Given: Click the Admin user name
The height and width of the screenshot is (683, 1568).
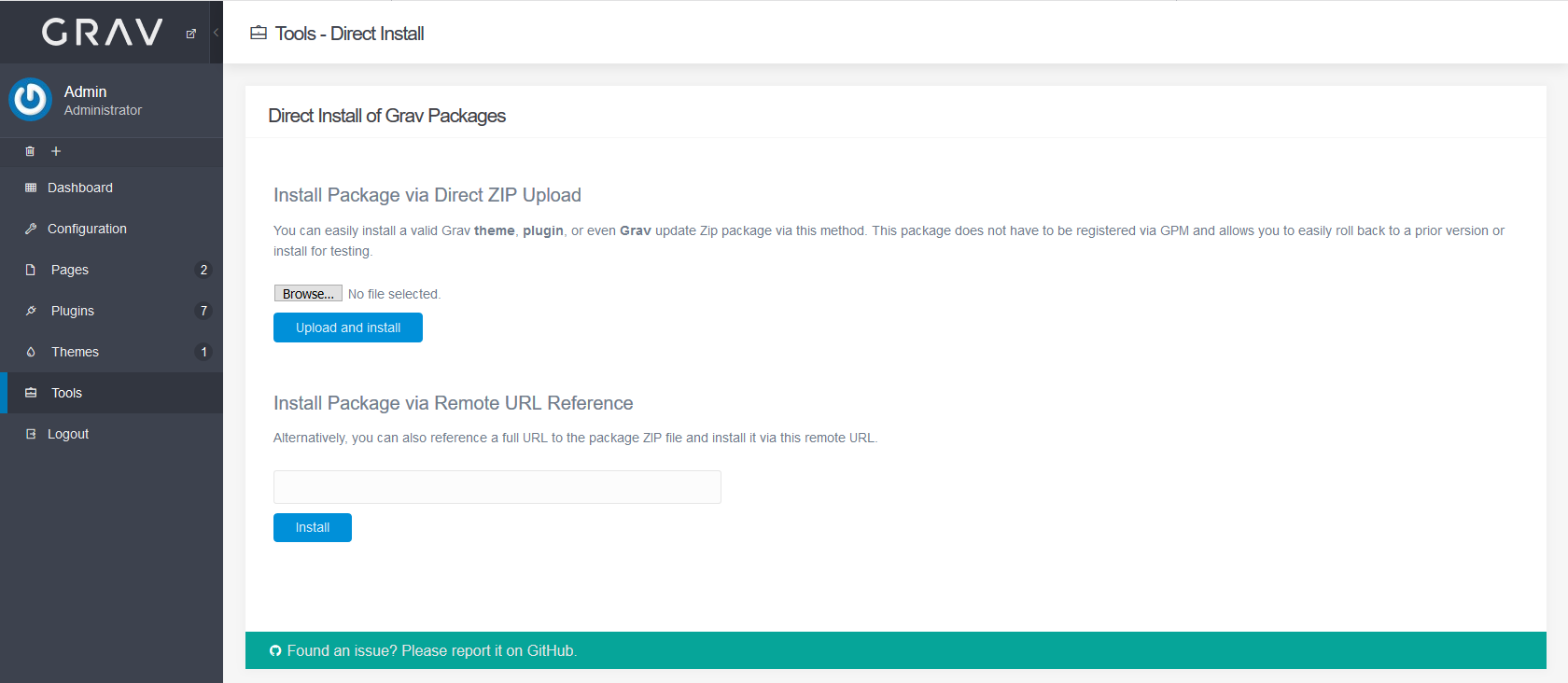Looking at the screenshot, I should [86, 91].
